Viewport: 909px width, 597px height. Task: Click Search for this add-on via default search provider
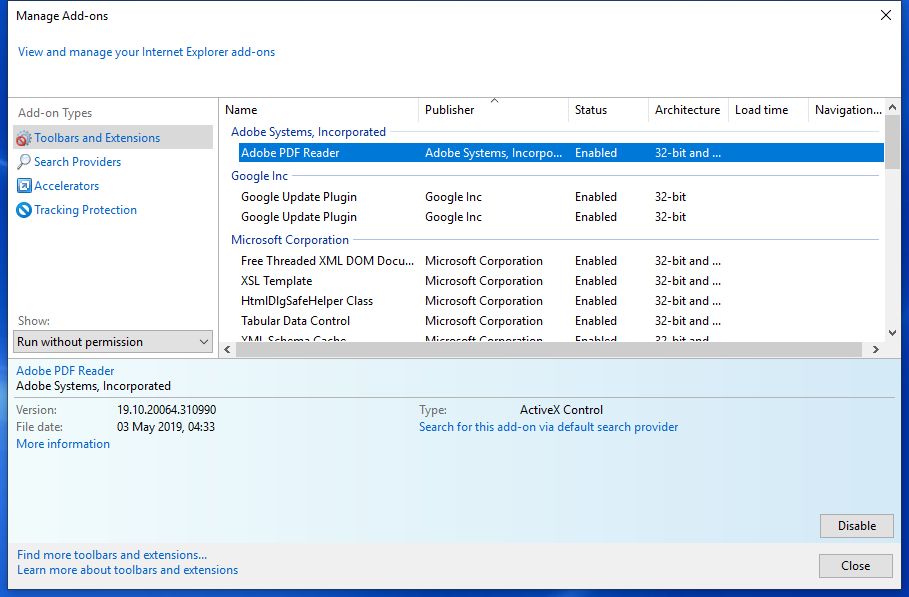click(548, 427)
